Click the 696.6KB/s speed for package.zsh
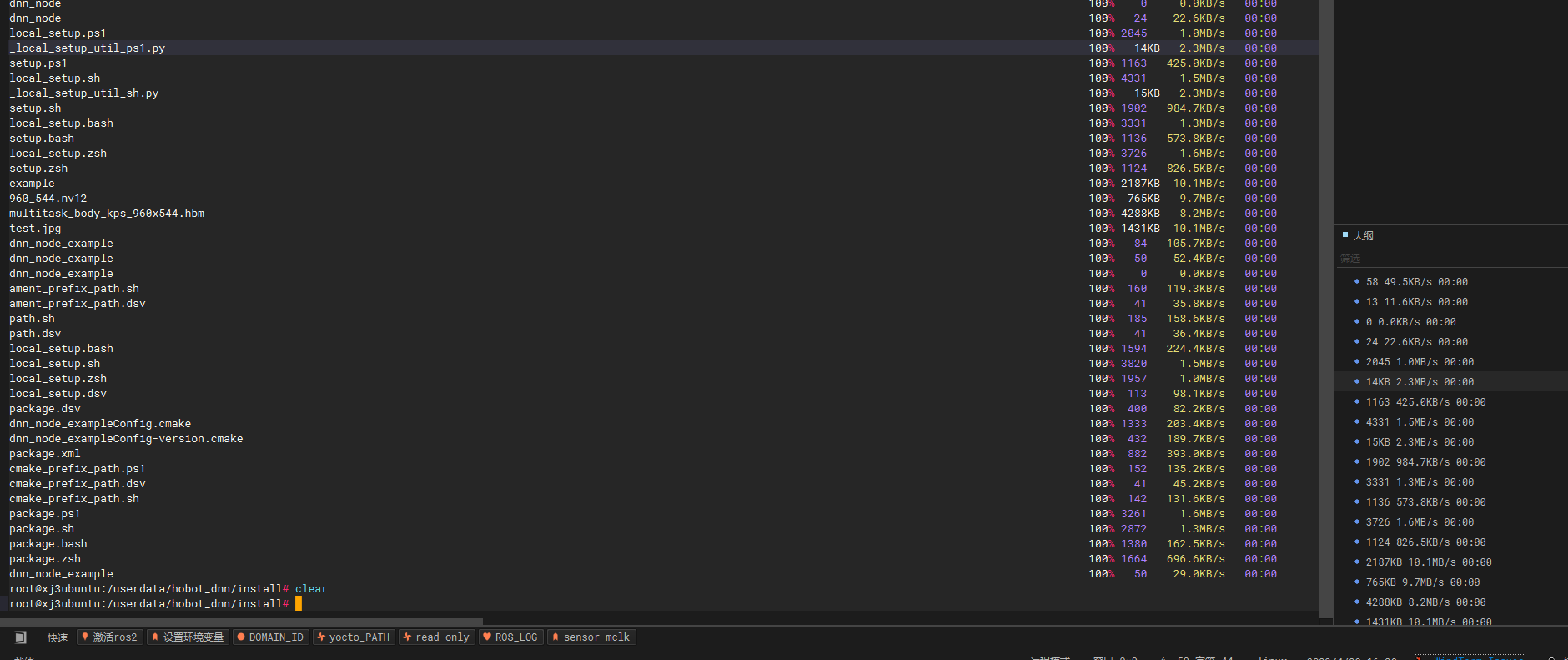Screen dimensions: 1568x660 coord(1196,559)
